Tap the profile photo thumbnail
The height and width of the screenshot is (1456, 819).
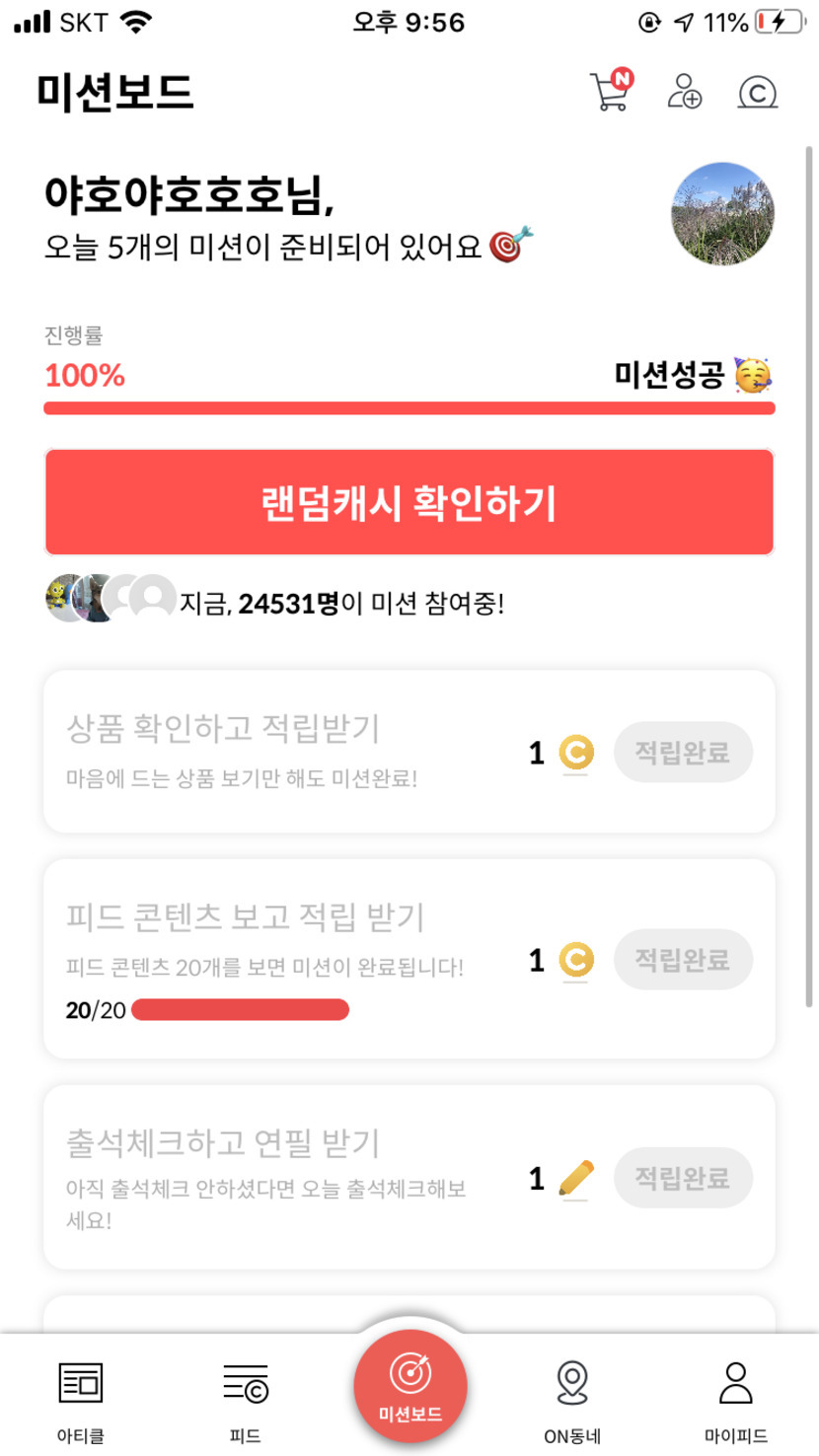(x=722, y=214)
